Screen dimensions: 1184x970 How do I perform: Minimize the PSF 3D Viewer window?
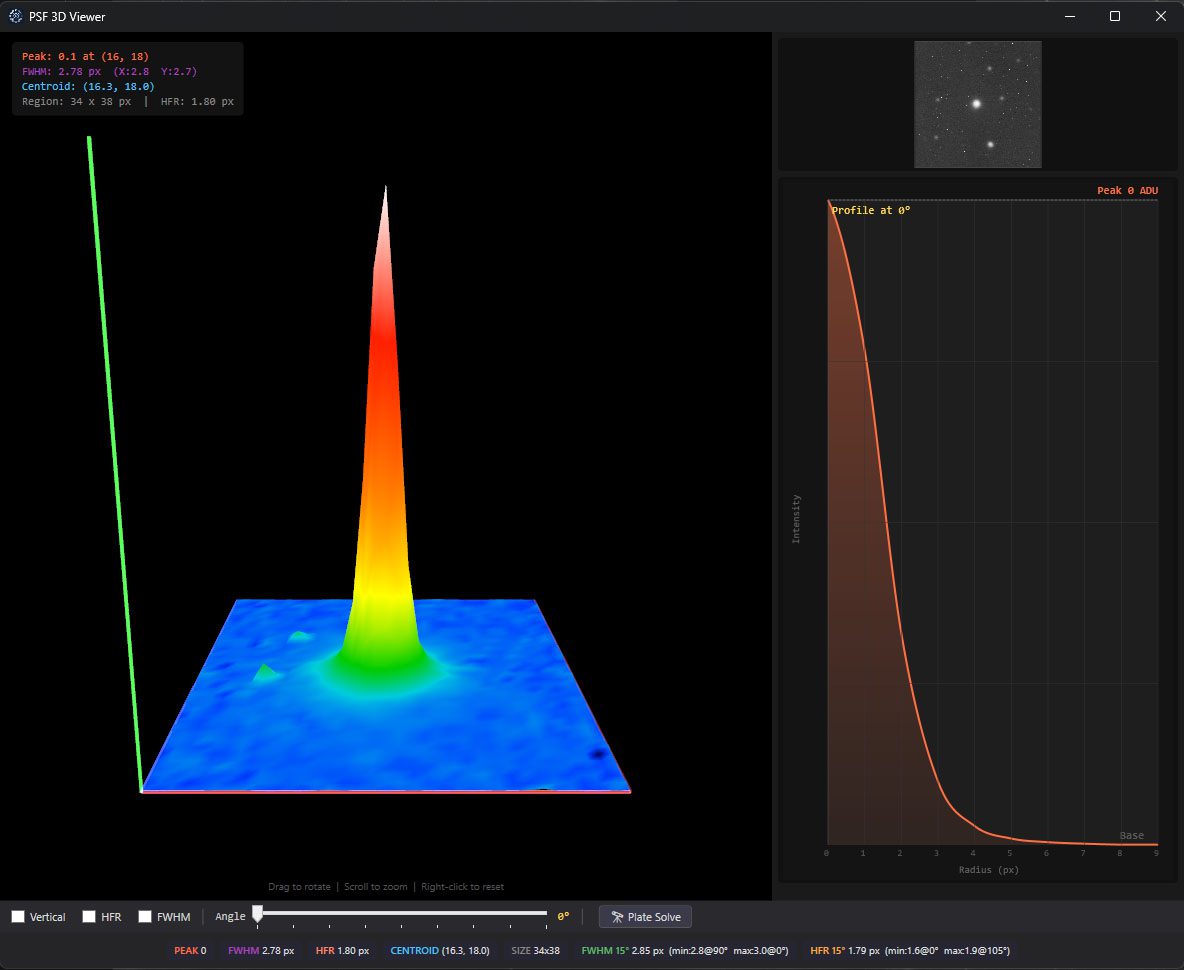pyautogui.click(x=1069, y=16)
